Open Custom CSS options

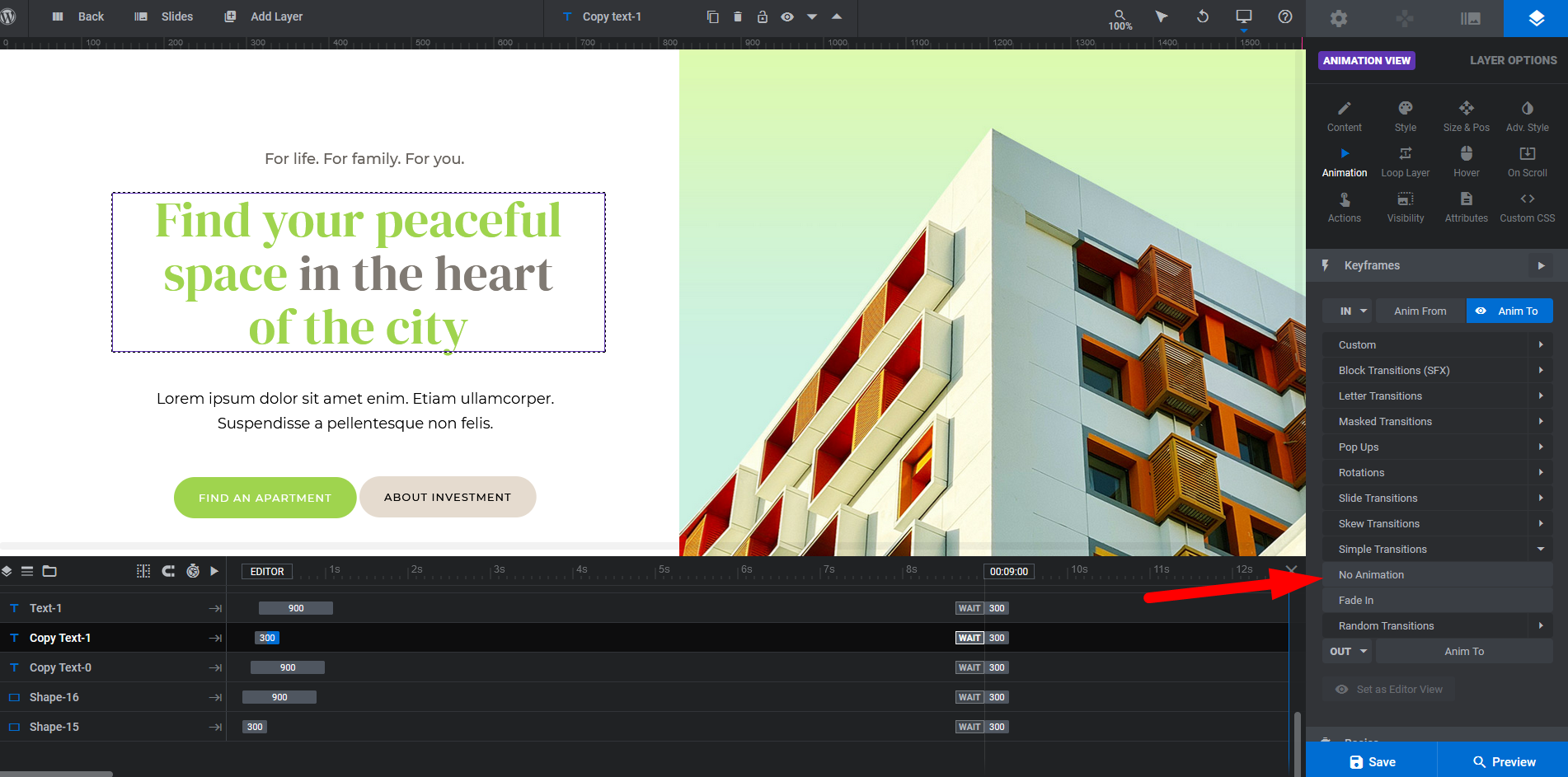pyautogui.click(x=1528, y=208)
